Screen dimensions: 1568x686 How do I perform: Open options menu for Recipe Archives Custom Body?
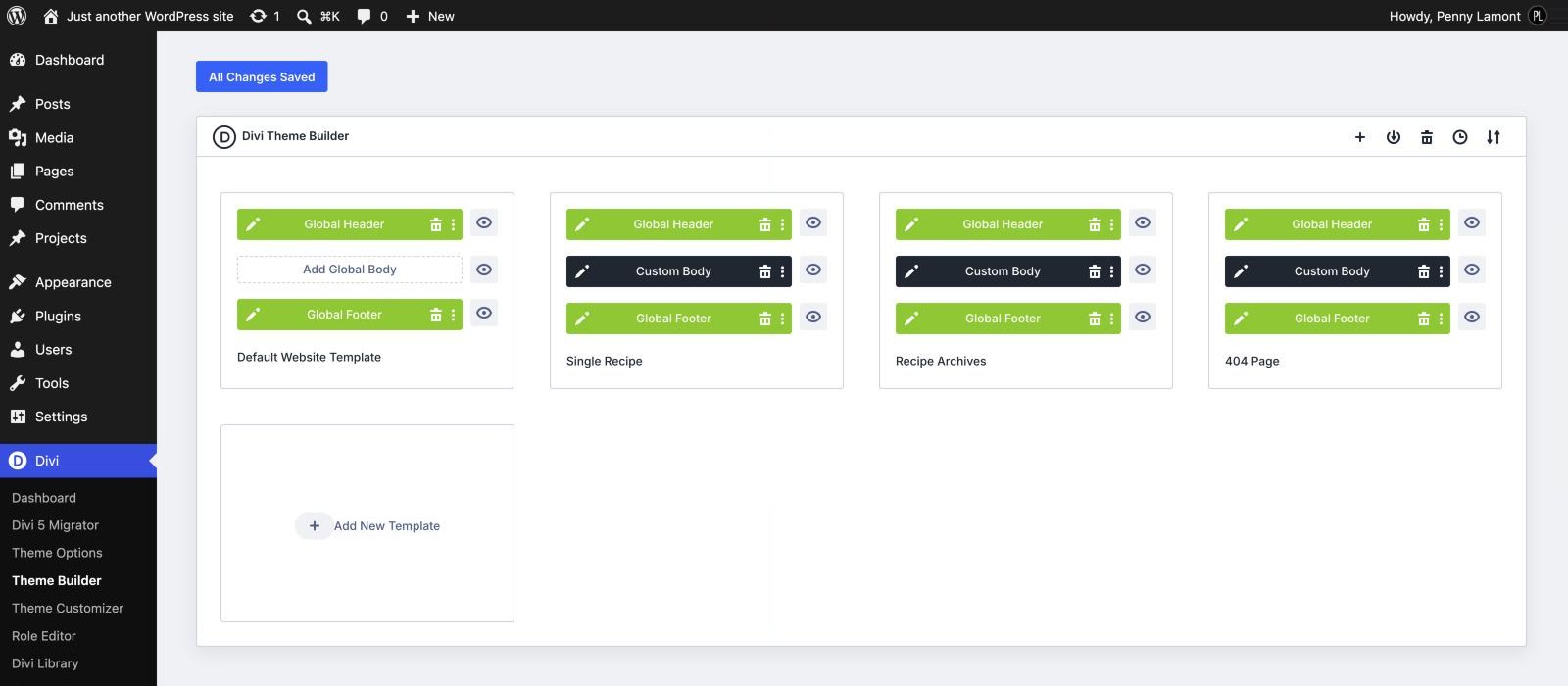click(x=1111, y=271)
